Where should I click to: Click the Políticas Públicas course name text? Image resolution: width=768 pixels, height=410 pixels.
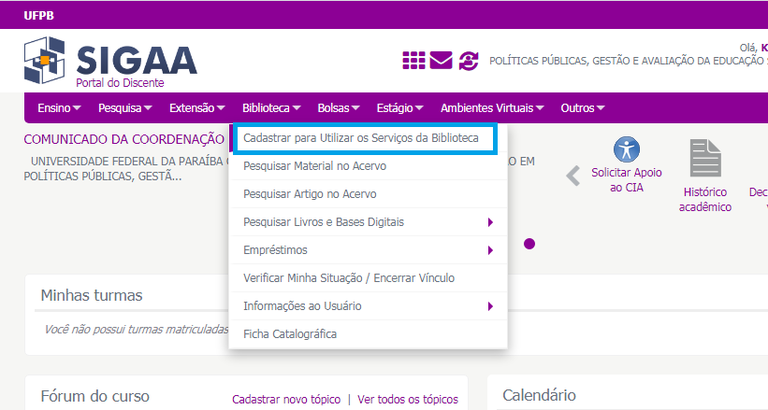pyautogui.click(x=628, y=61)
